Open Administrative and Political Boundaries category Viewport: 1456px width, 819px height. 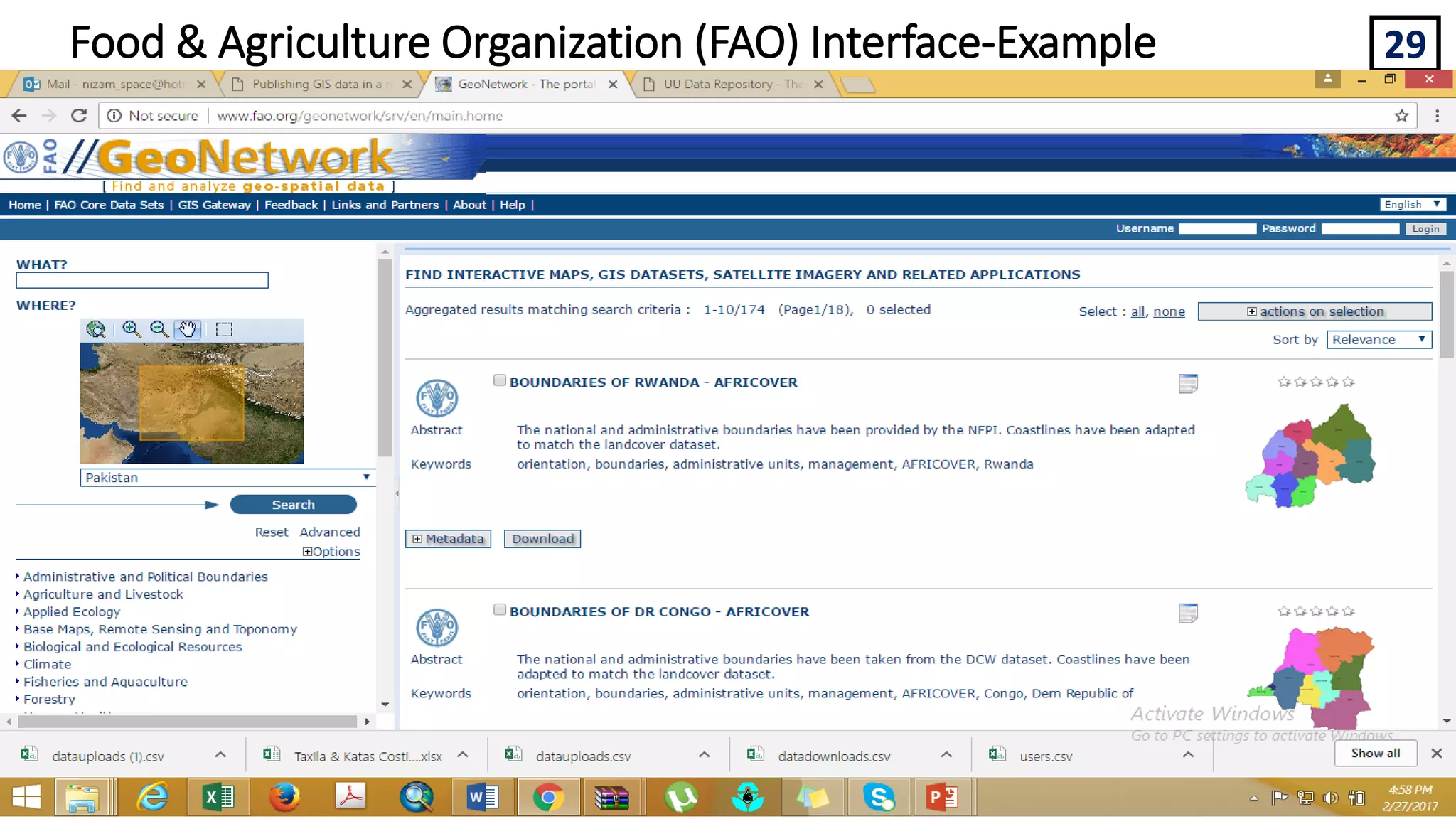pos(146,577)
